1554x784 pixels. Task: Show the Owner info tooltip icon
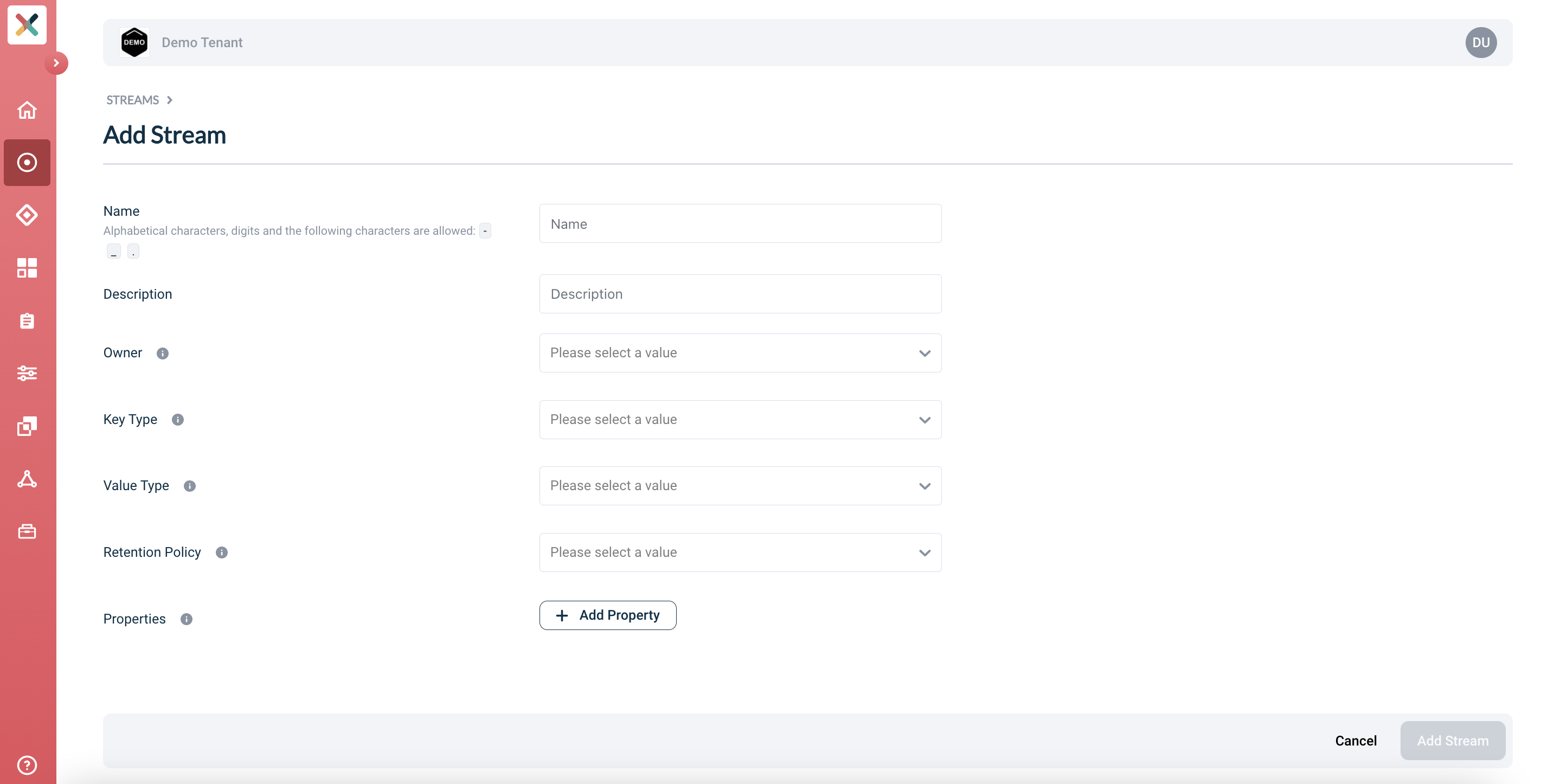162,354
